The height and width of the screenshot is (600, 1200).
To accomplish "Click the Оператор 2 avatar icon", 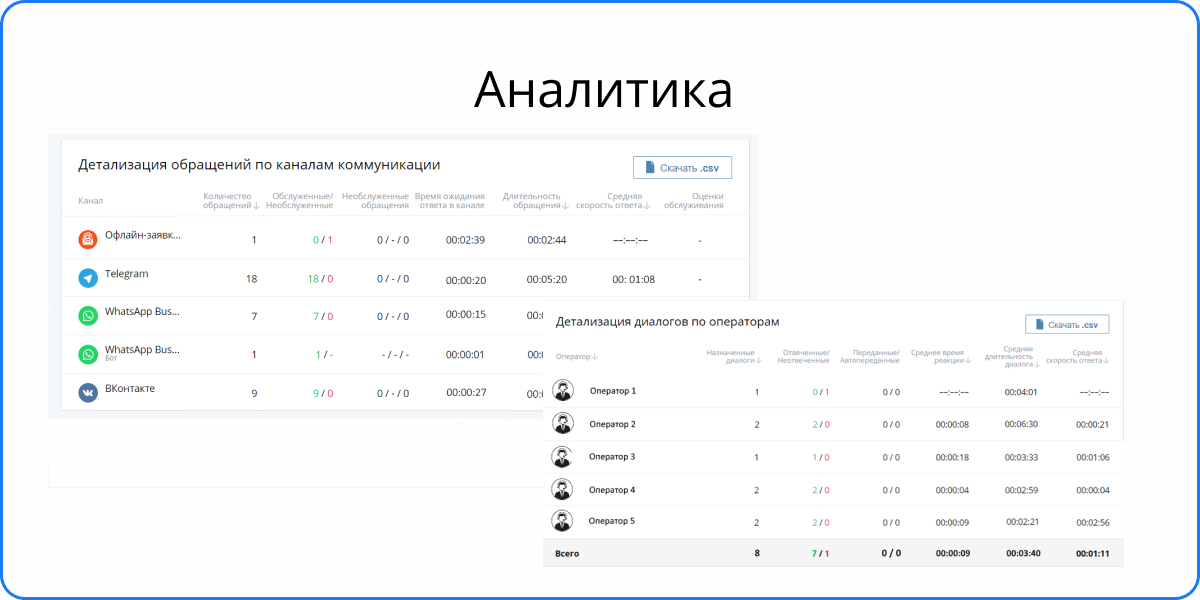I will 563,424.
